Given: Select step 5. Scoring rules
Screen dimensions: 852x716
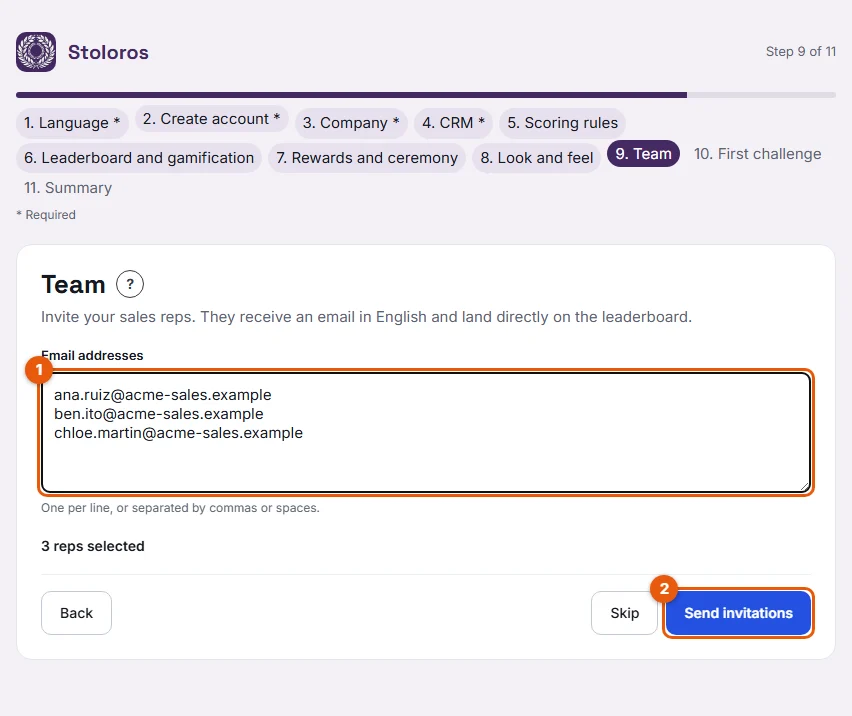Looking at the screenshot, I should (562, 123).
